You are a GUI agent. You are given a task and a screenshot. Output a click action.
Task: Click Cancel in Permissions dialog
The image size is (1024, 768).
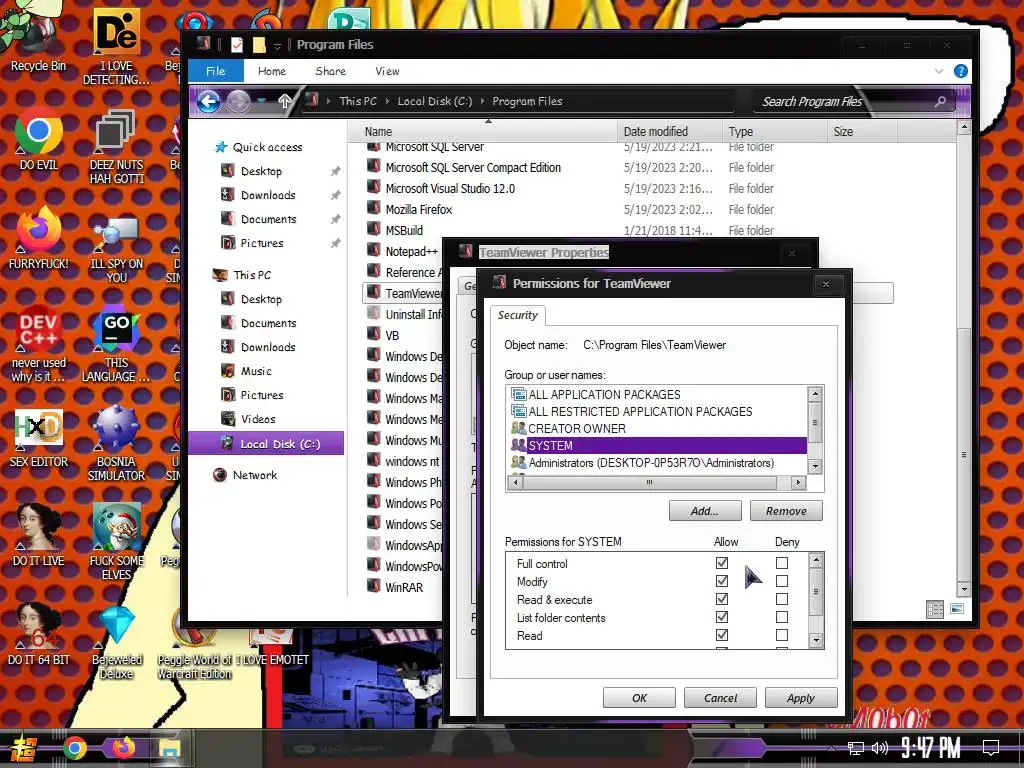(x=720, y=697)
